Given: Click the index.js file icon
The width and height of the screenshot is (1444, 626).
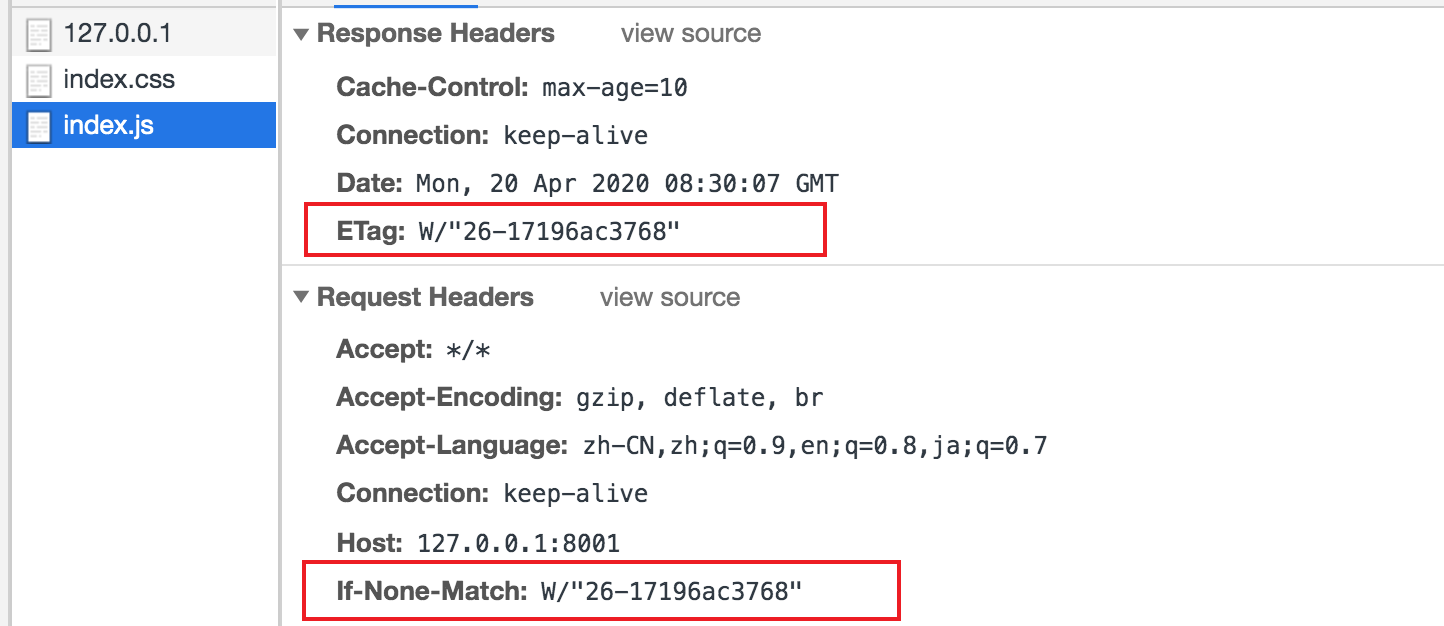Looking at the screenshot, I should [39, 126].
